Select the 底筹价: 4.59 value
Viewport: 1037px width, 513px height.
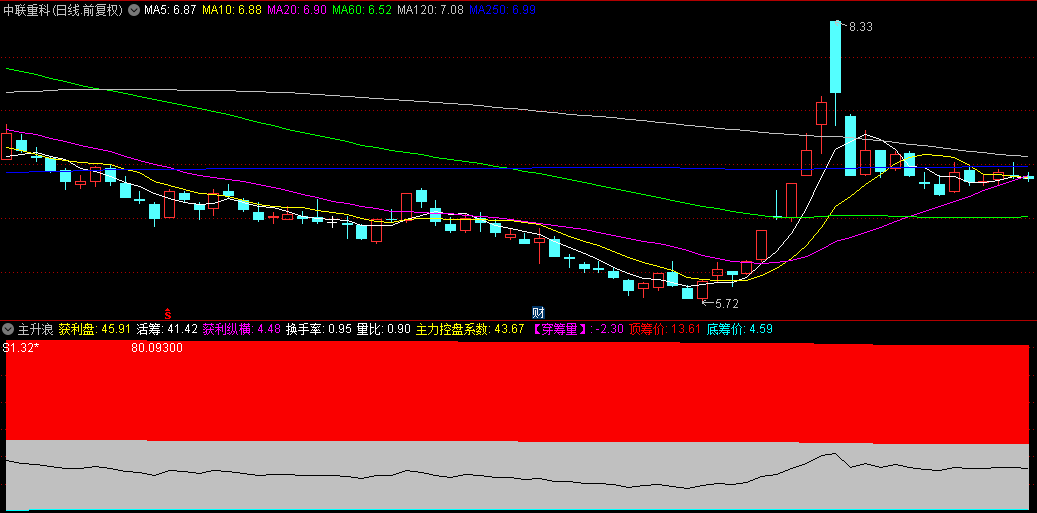pos(739,329)
